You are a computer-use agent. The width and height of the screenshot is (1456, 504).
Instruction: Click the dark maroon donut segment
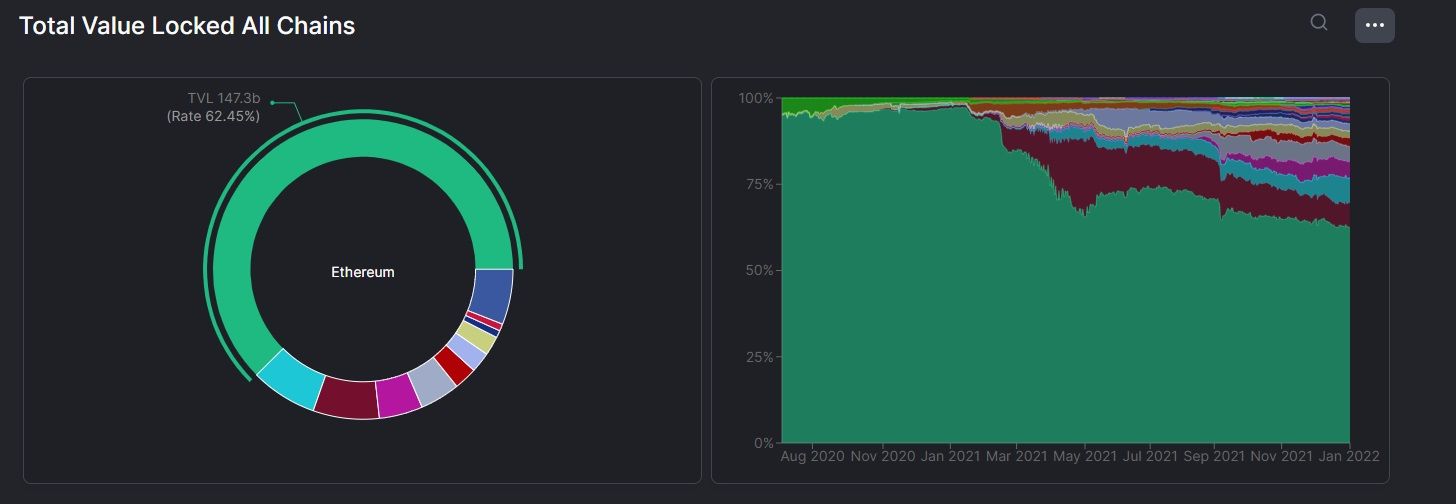point(346,398)
